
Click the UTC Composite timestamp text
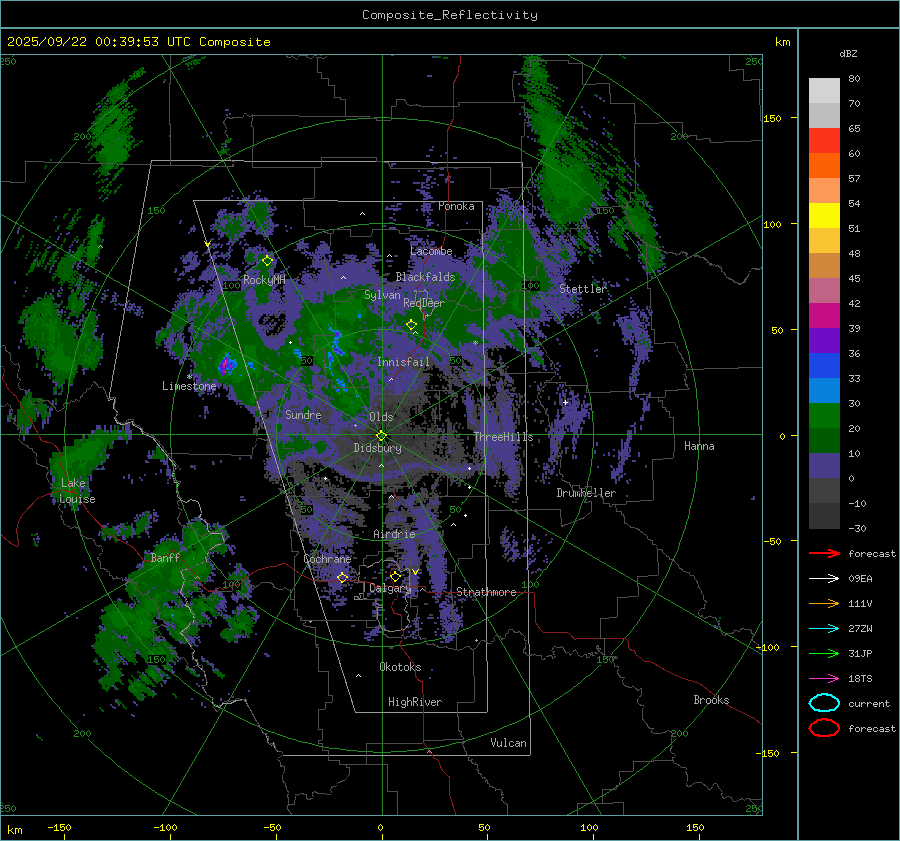(x=139, y=42)
